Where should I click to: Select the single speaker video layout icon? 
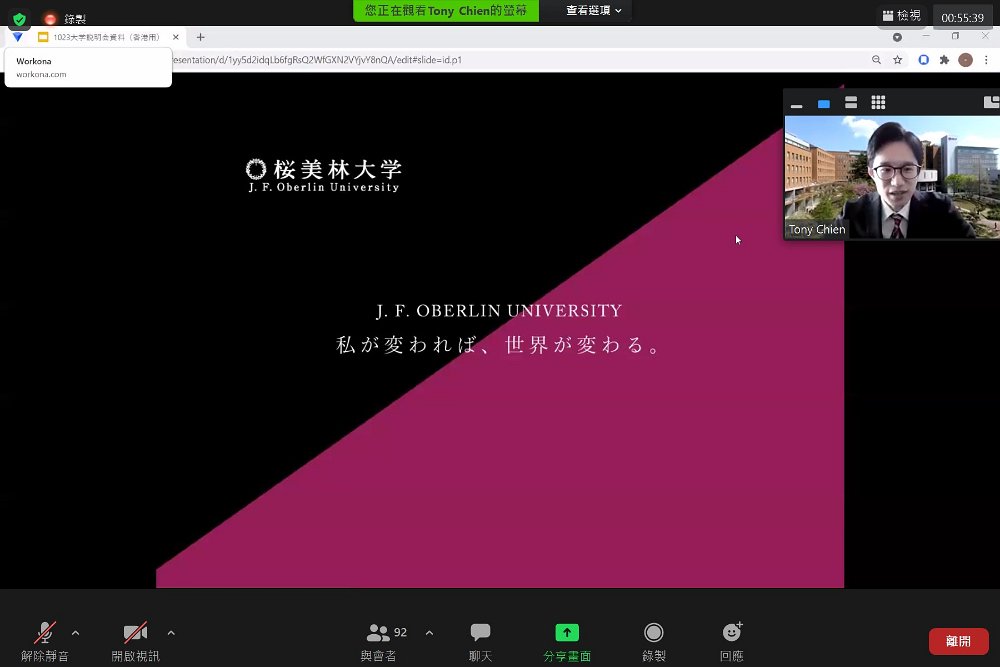[x=823, y=103]
